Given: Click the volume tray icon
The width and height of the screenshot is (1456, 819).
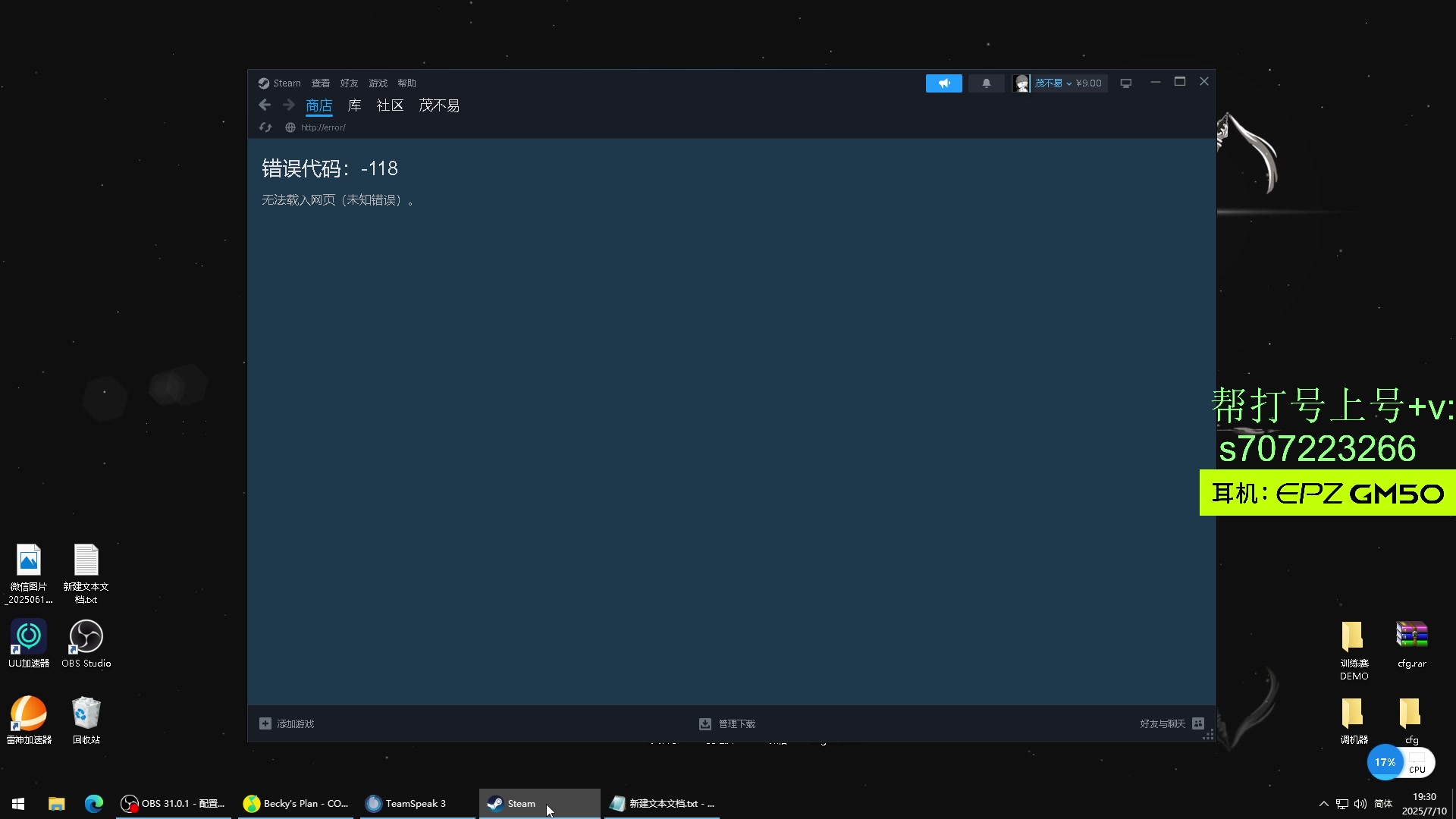Looking at the screenshot, I should 1360,804.
